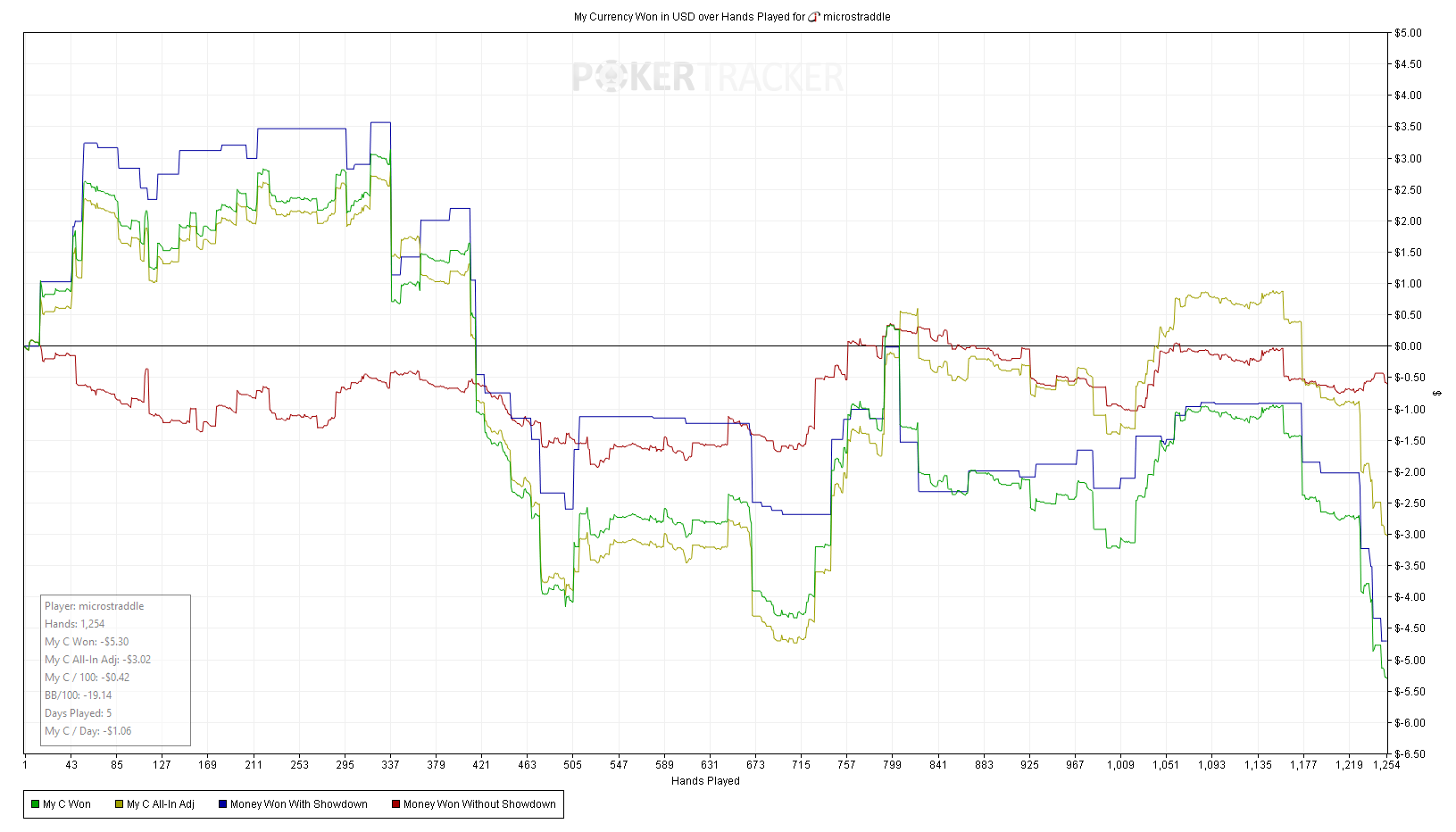1456x832 pixels.
Task: Click the x-axis label 757
Action: coord(847,765)
